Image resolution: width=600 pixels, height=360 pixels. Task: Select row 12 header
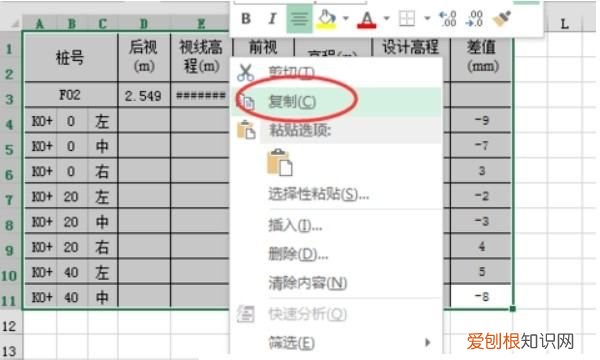pos(9,326)
